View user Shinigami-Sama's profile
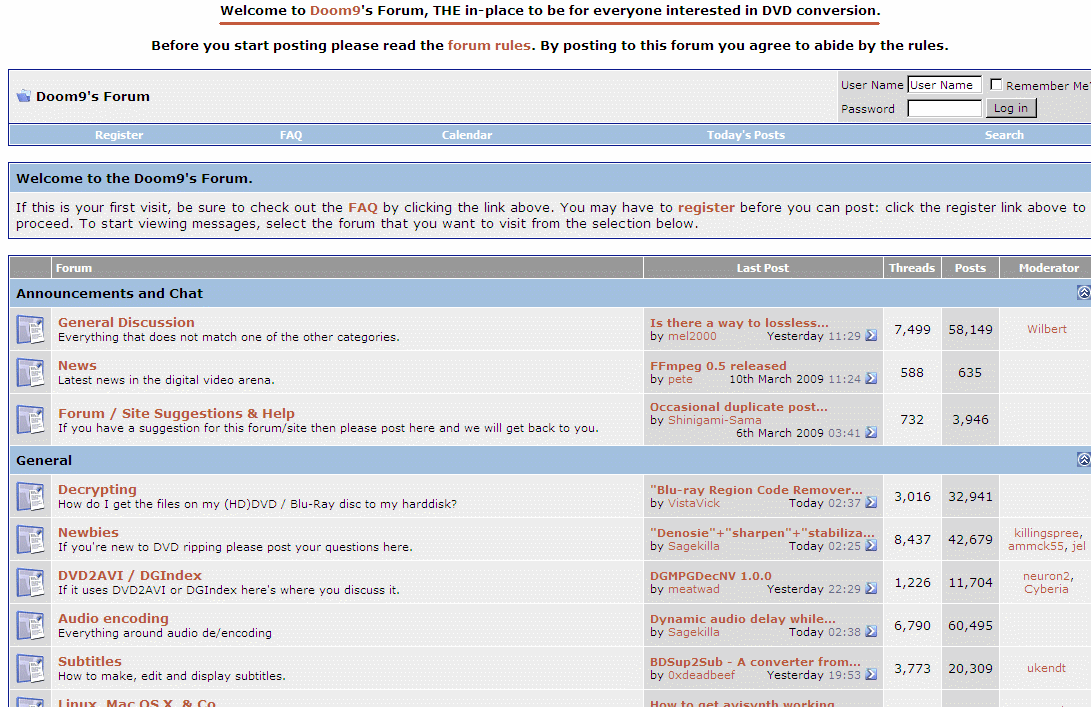This screenshot has width=1091, height=707. tap(715, 420)
